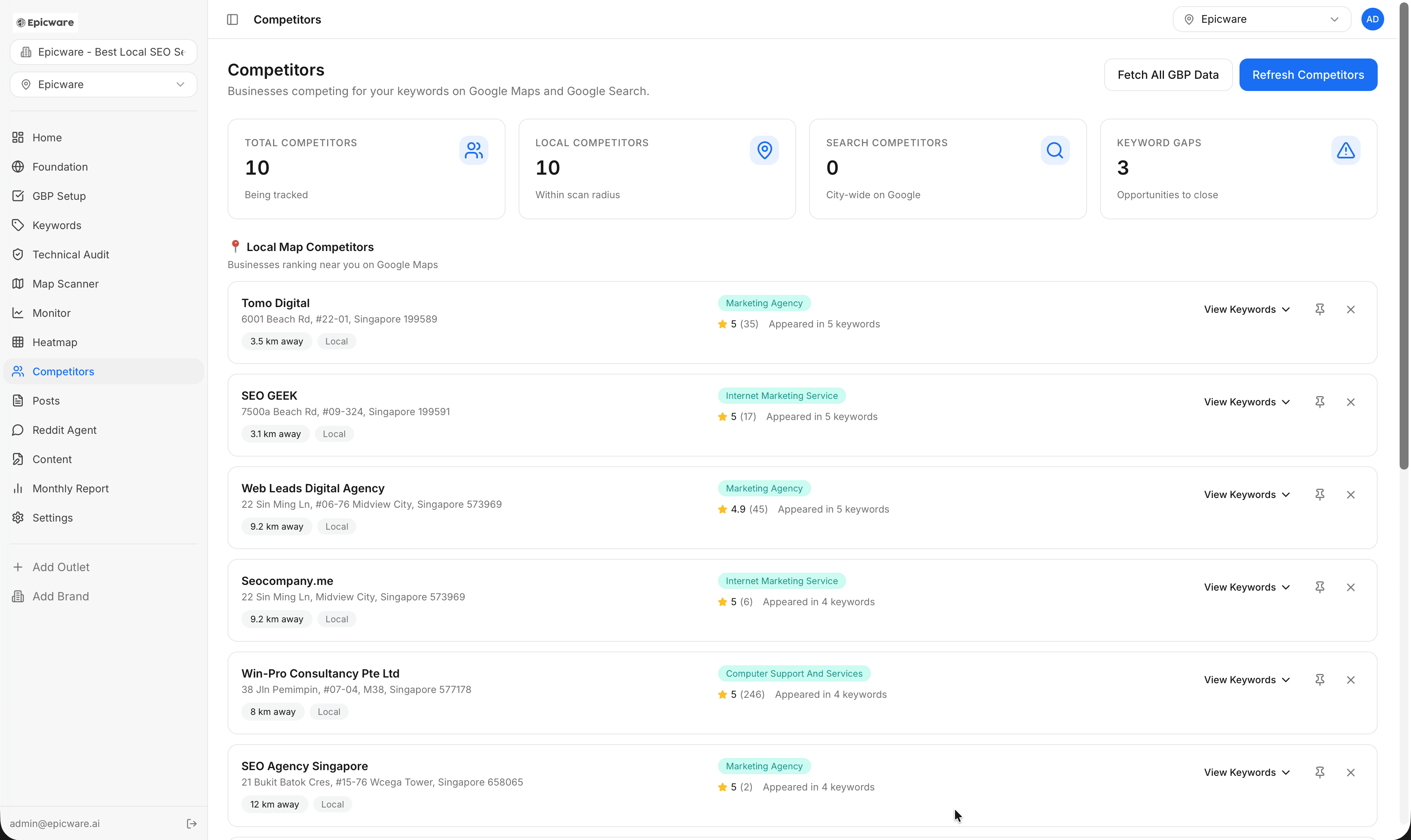Open GBP Setup in the sidebar
The width and height of the screenshot is (1411, 840).
click(x=104, y=196)
